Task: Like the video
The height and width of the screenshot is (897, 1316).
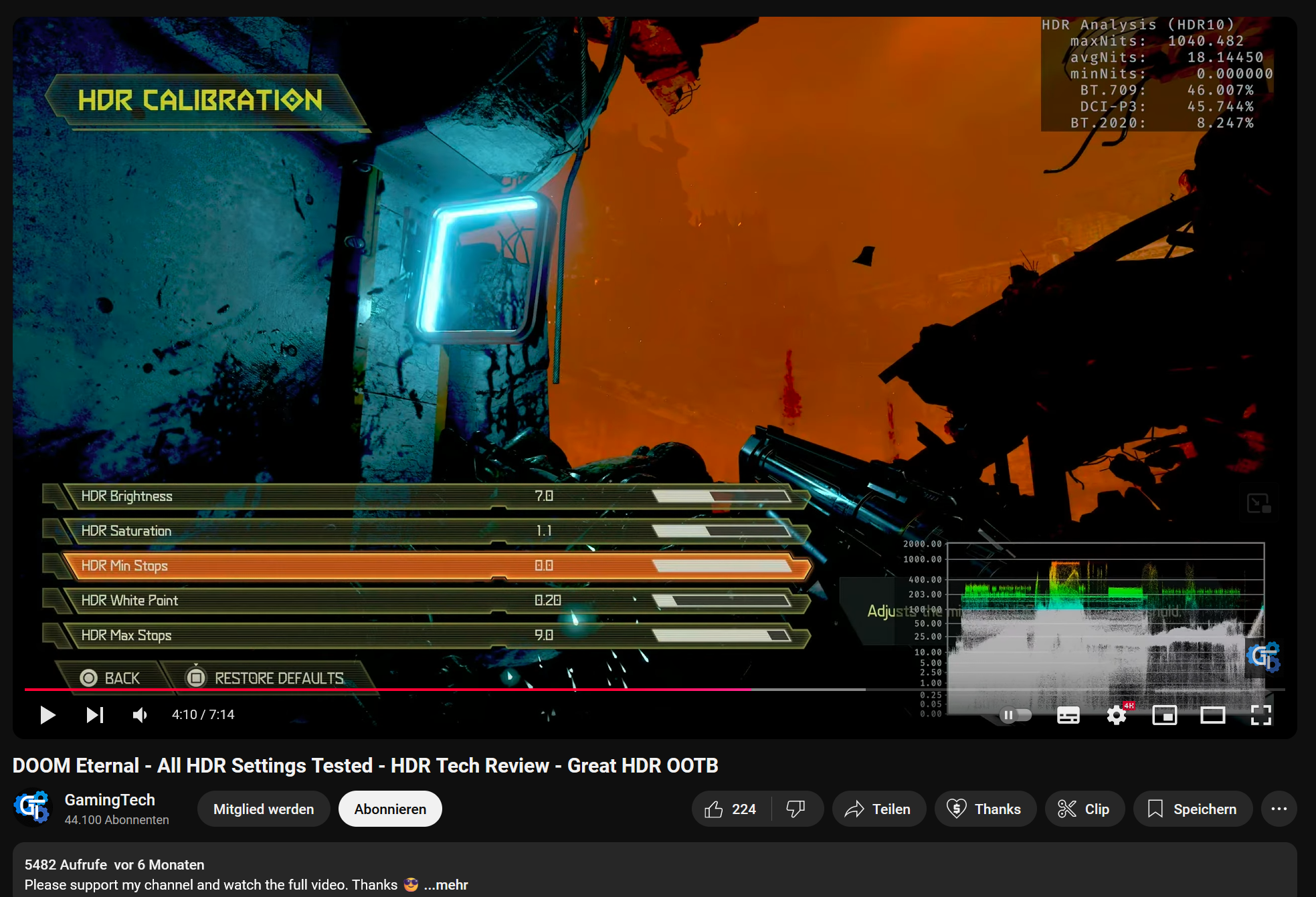Action: pyautogui.click(x=729, y=809)
